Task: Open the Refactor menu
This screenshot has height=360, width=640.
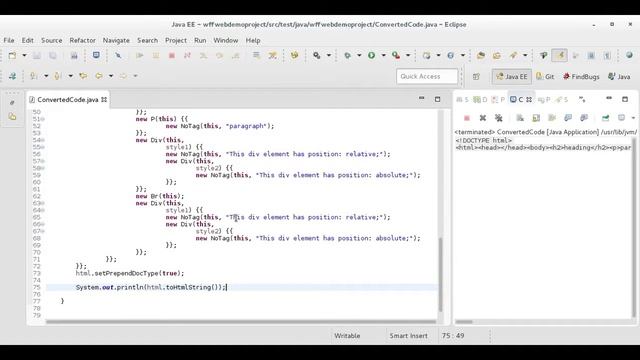Action: point(82,40)
